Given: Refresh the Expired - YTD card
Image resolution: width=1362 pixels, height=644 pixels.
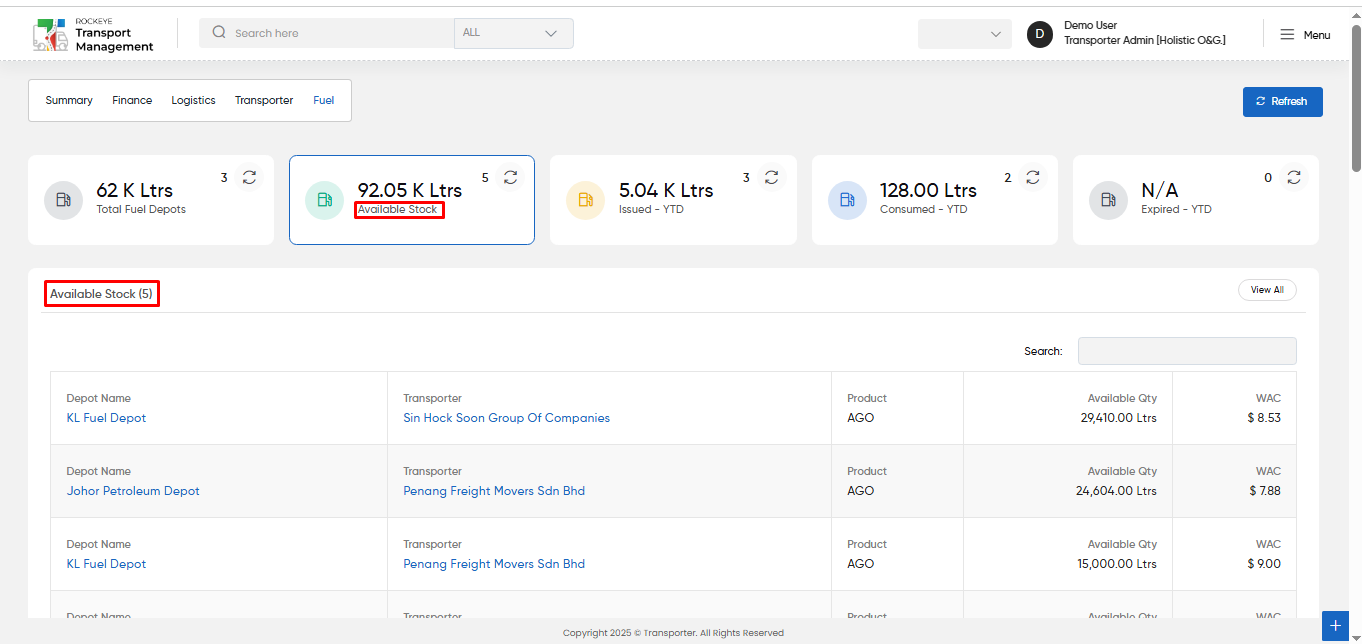Looking at the screenshot, I should click(x=1294, y=178).
